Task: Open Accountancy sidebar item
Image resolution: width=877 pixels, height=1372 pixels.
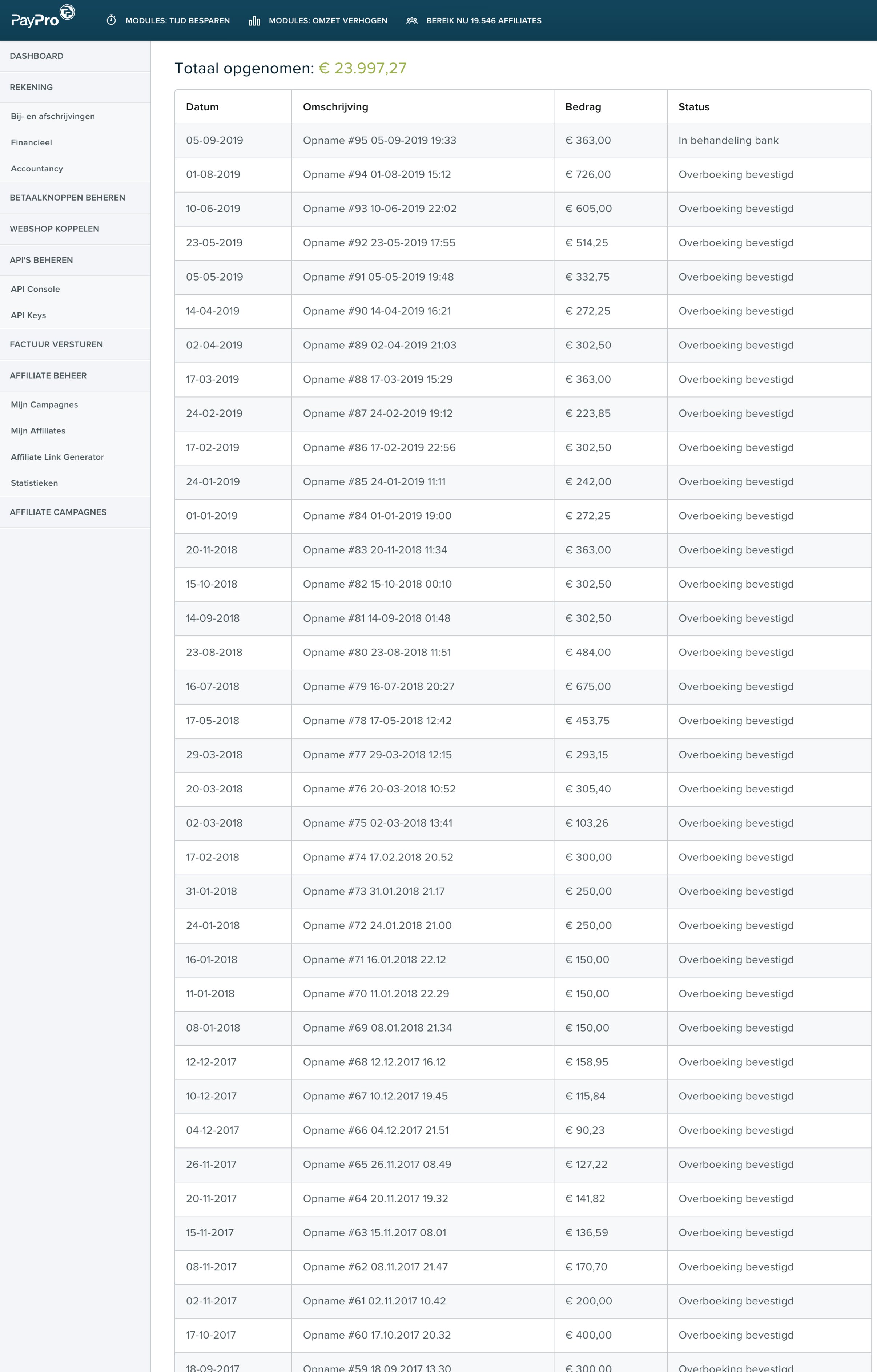Action: tap(37, 169)
